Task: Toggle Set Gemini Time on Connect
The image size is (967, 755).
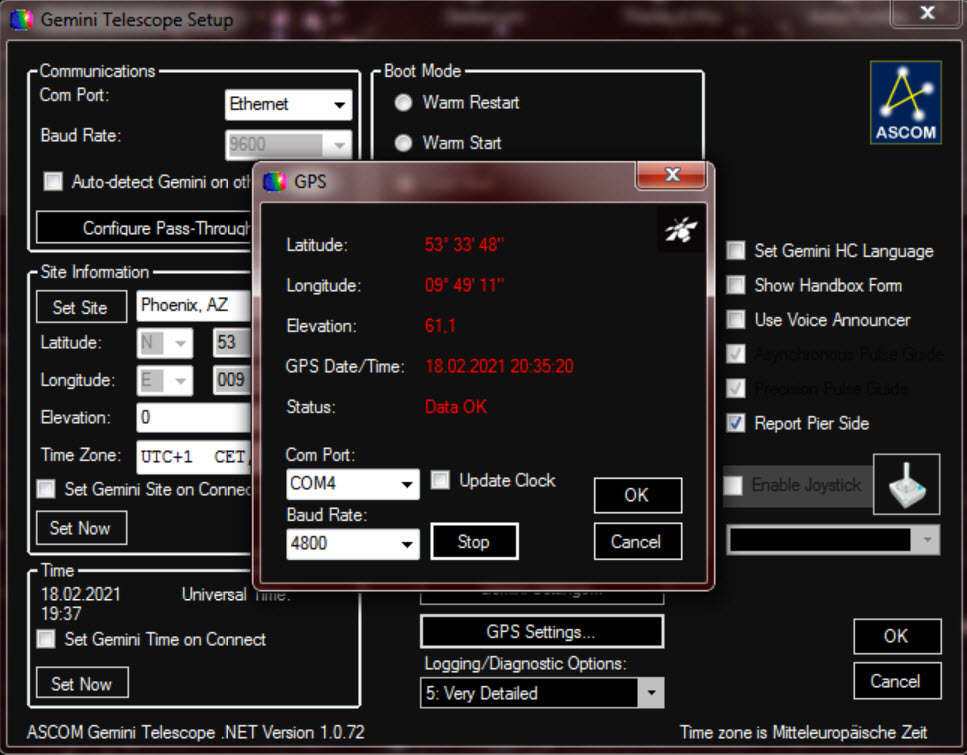Action: pos(46,639)
